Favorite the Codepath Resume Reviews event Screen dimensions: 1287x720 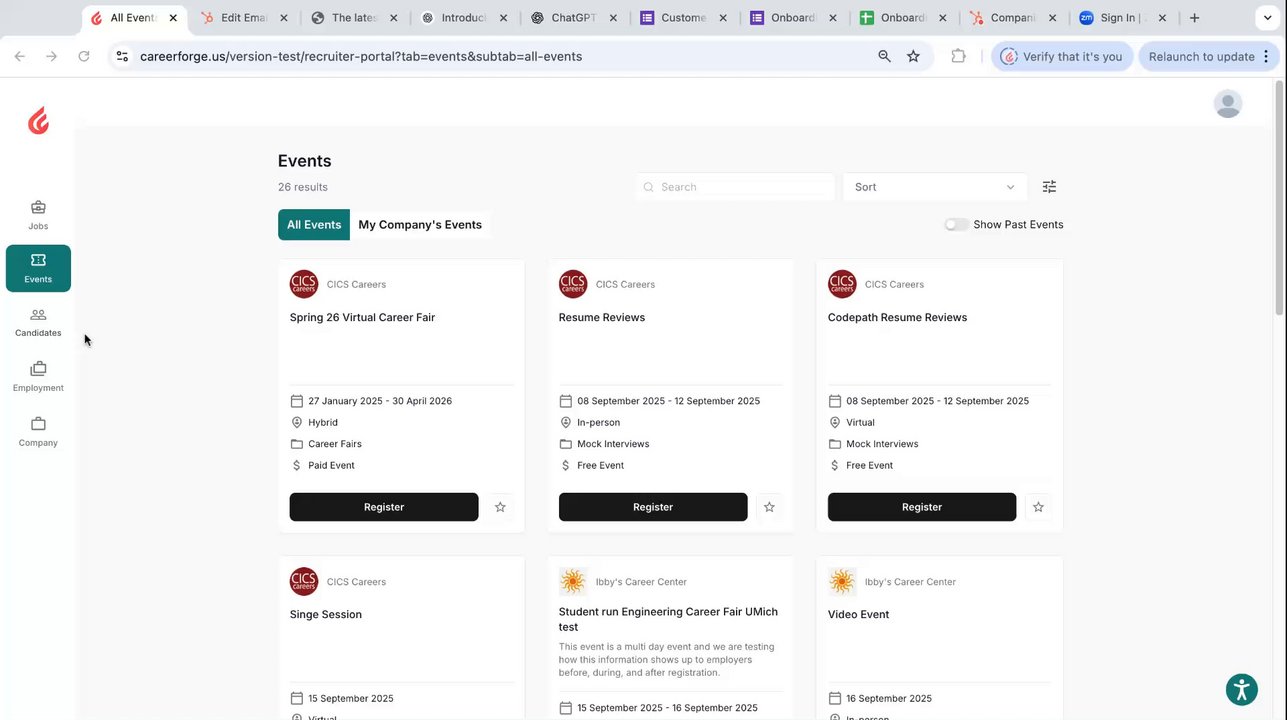tap(1038, 507)
